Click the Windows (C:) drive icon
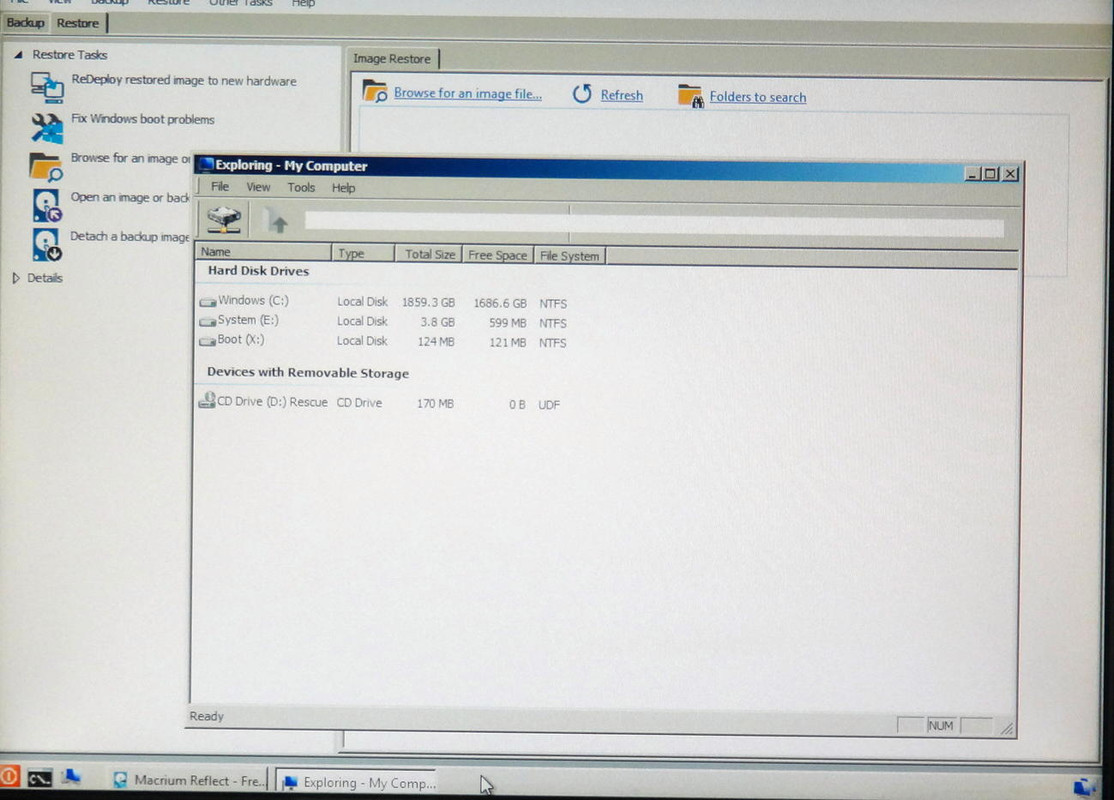Screen dimensions: 1114x800 207,302
